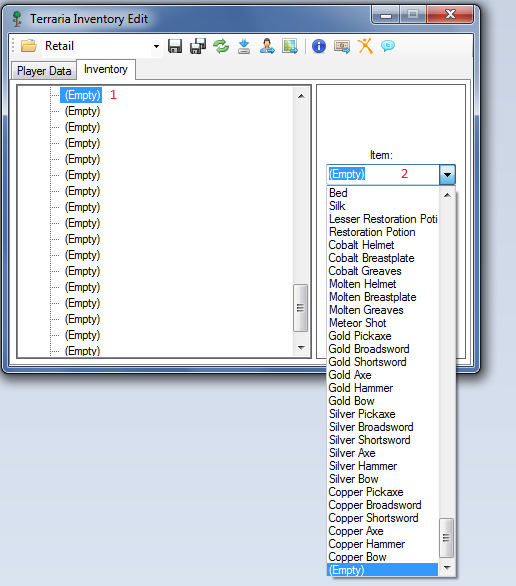Switch to the Player Data tab
516x586 pixels.
coord(44,71)
